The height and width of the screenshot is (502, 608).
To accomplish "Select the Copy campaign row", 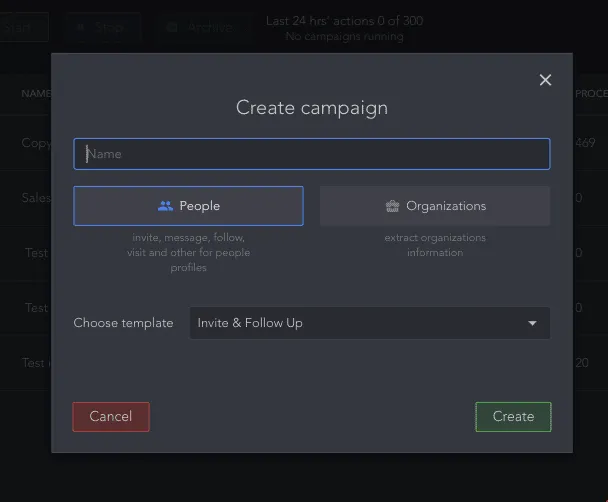I will click(36, 143).
